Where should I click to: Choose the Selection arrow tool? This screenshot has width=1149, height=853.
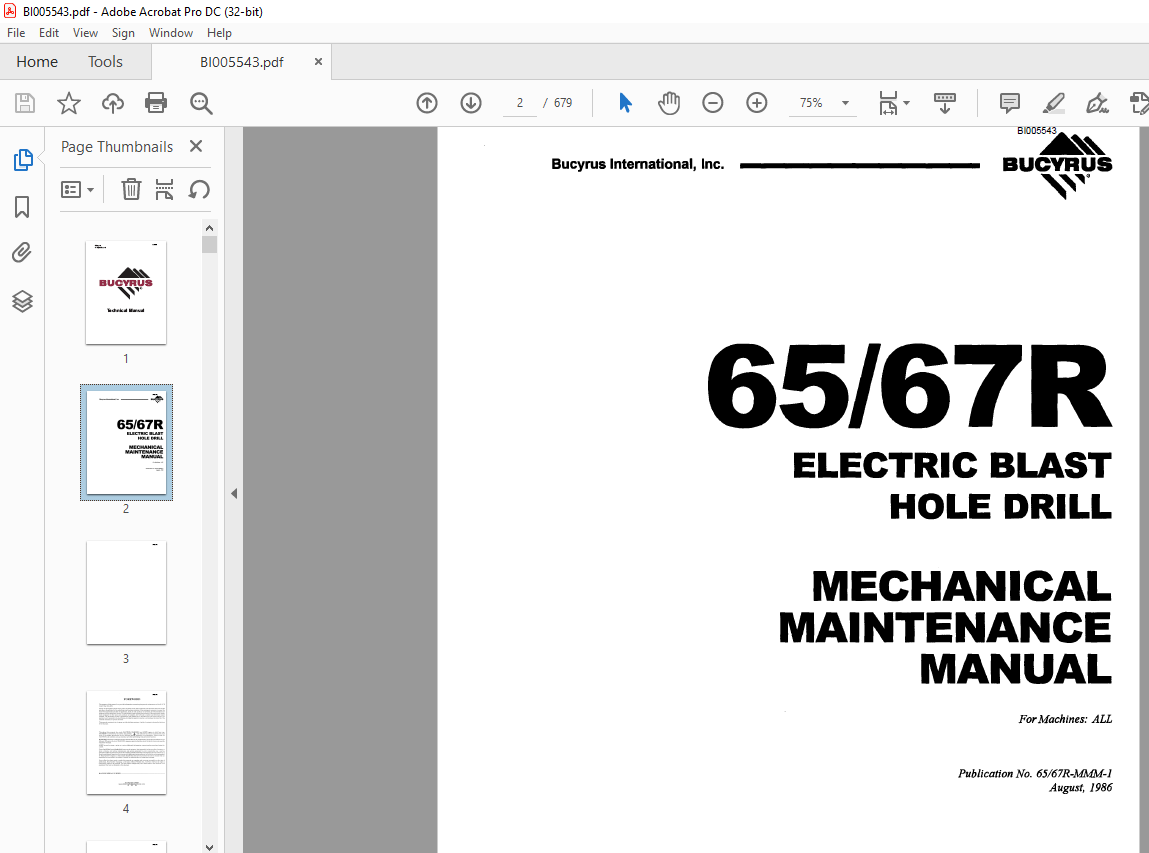pyautogui.click(x=625, y=103)
